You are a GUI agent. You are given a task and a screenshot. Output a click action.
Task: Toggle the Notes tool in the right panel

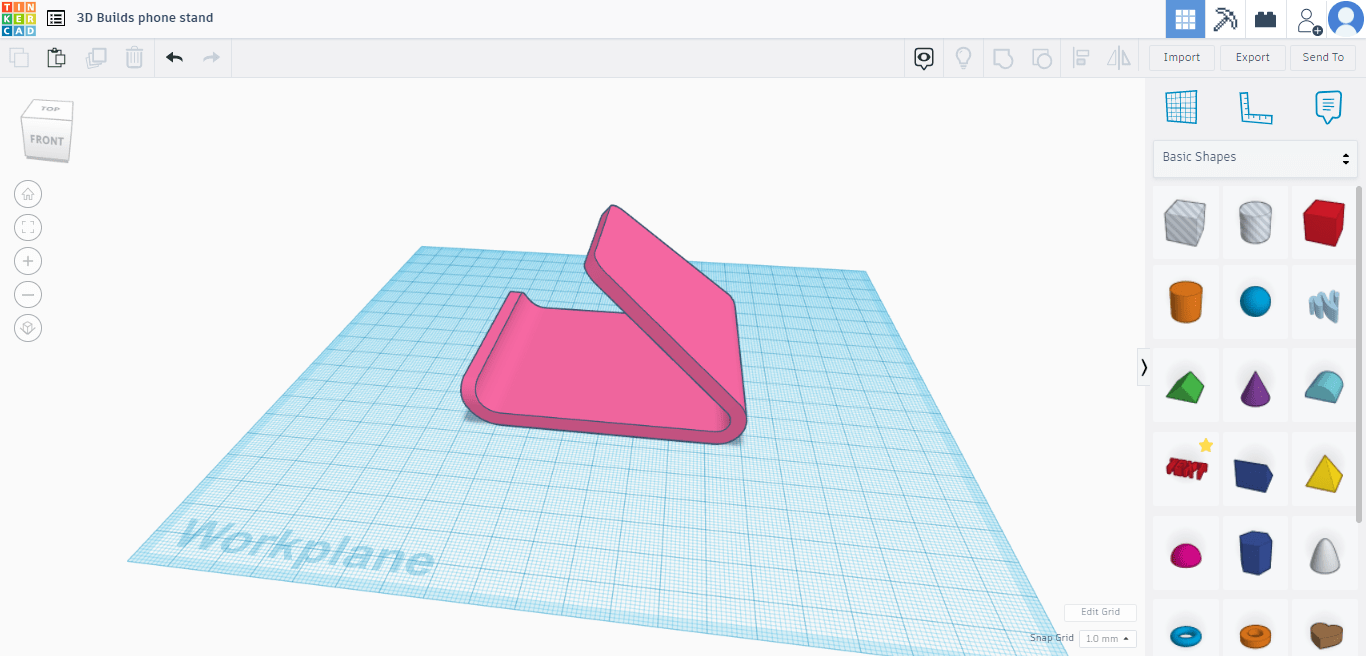[x=1328, y=107]
